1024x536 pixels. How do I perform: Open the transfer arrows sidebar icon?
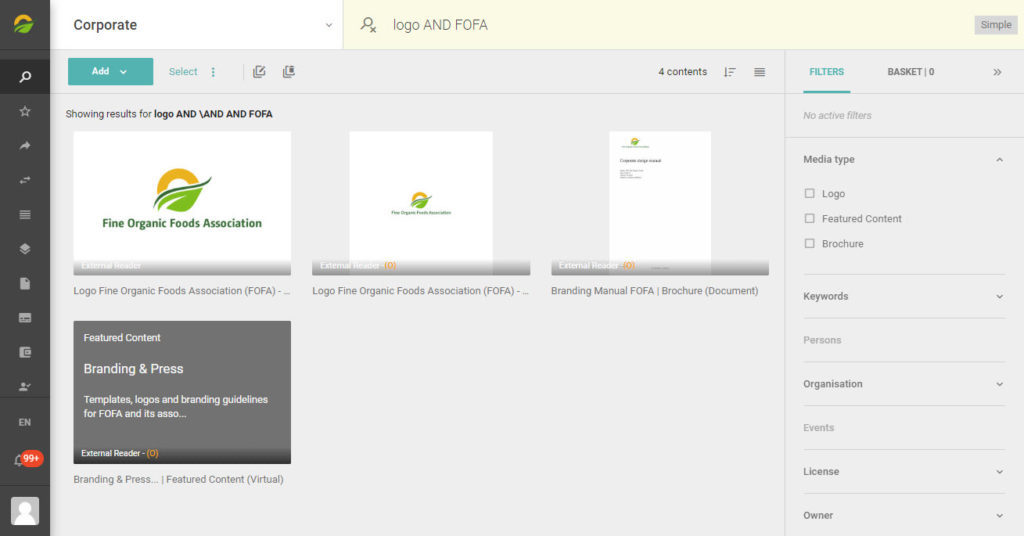click(x=25, y=180)
